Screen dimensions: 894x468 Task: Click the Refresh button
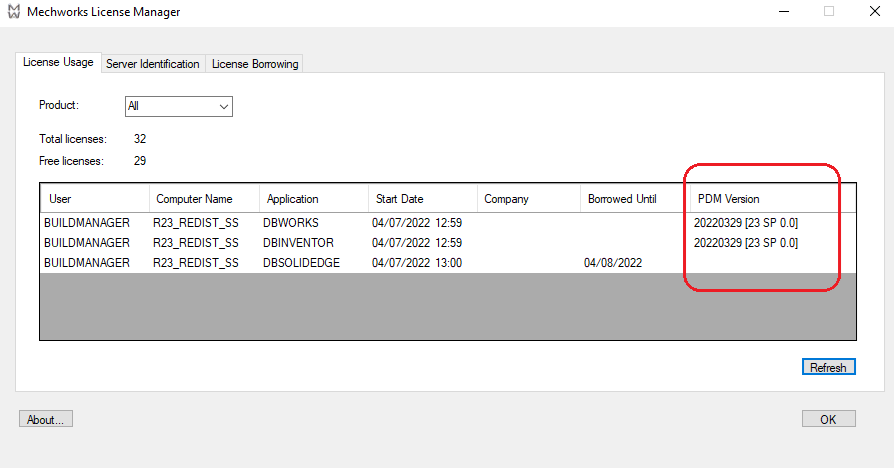pos(828,367)
